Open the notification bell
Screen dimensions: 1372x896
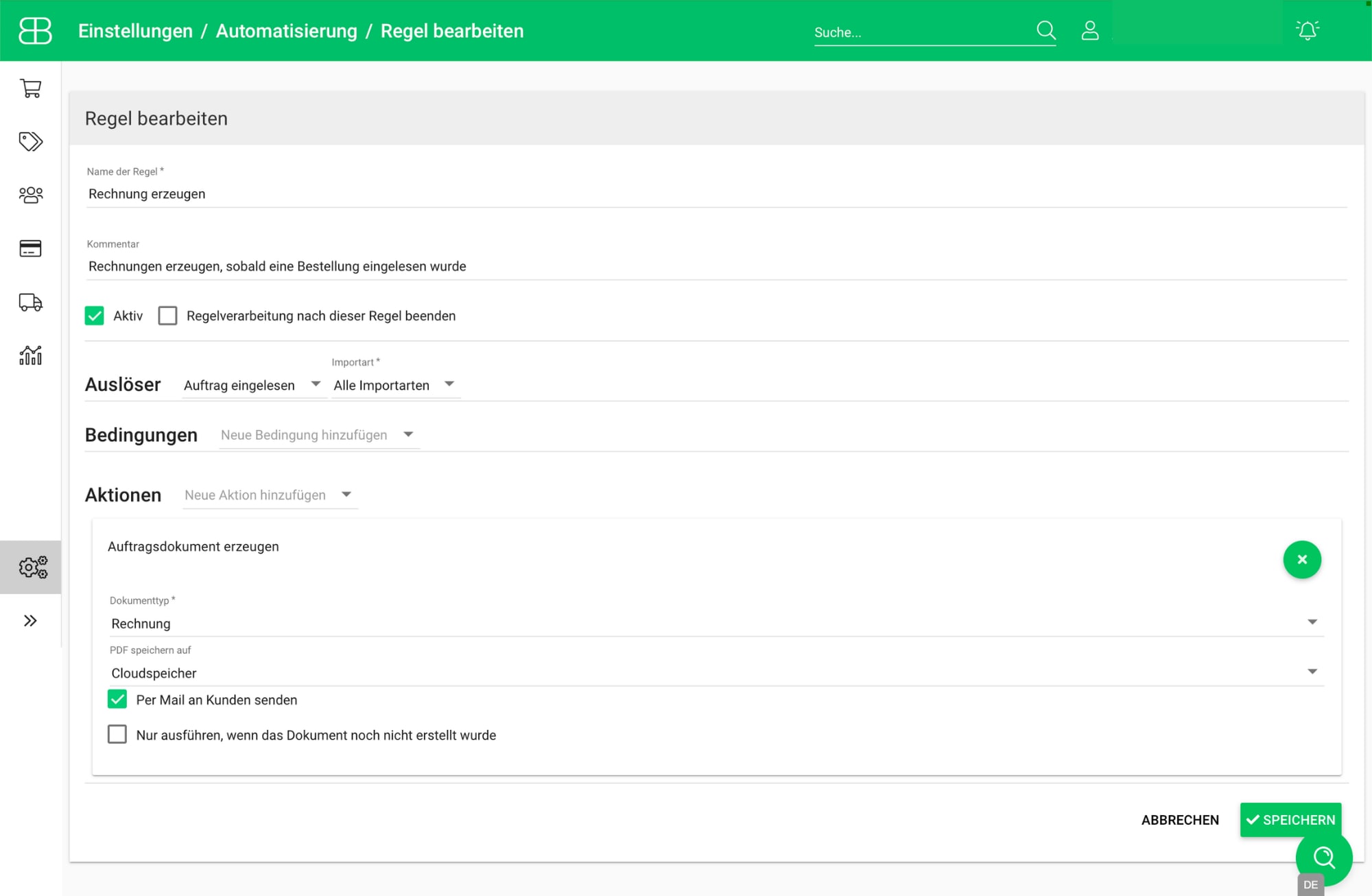1308,30
